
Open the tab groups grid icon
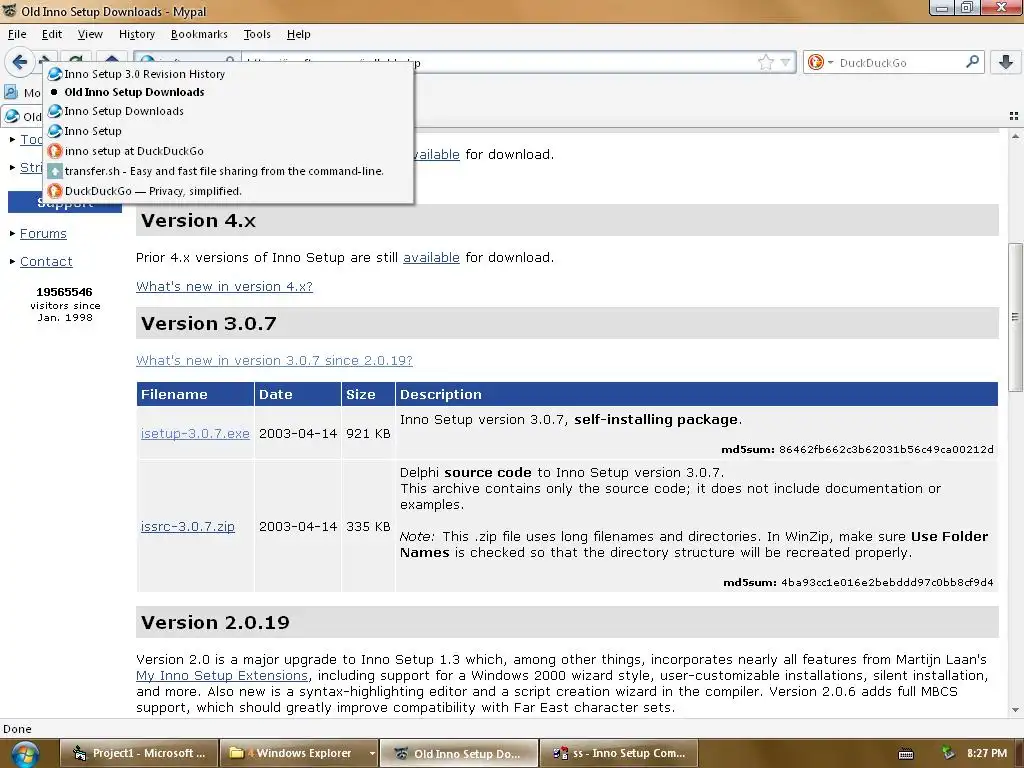(1014, 116)
